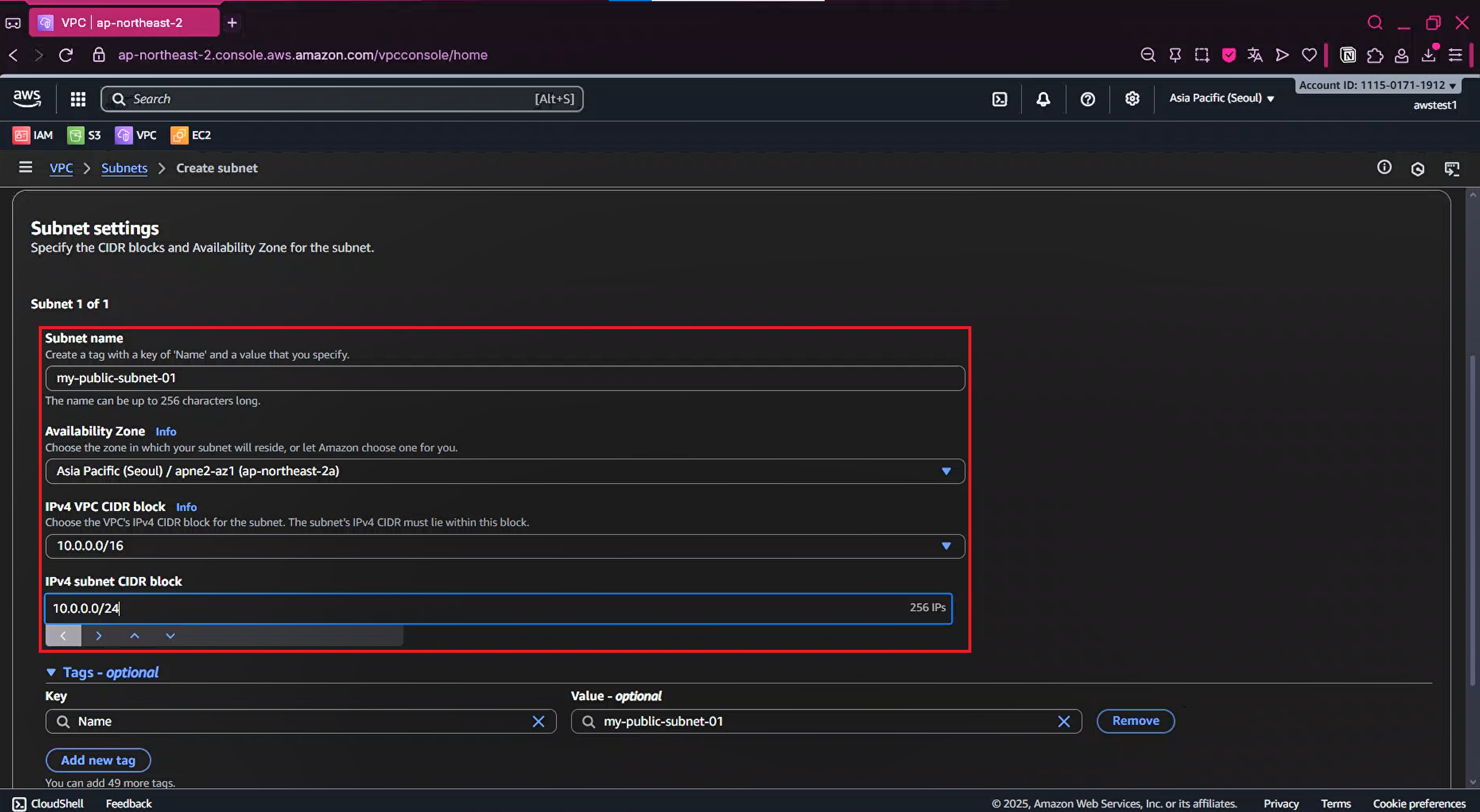Viewport: 1480px width, 812px height.
Task: Open the AWS services grid menu
Action: pyautogui.click(x=78, y=99)
